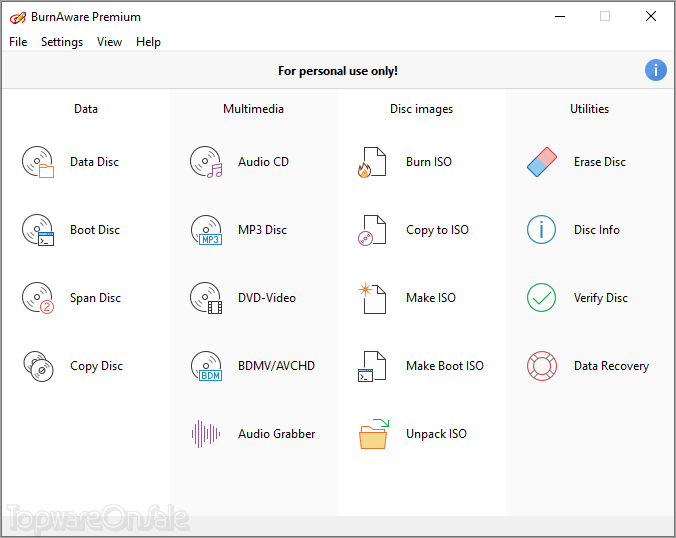Viewport: 676px width, 538px height.
Task: Click the Unpack ISO label
Action: pos(436,434)
